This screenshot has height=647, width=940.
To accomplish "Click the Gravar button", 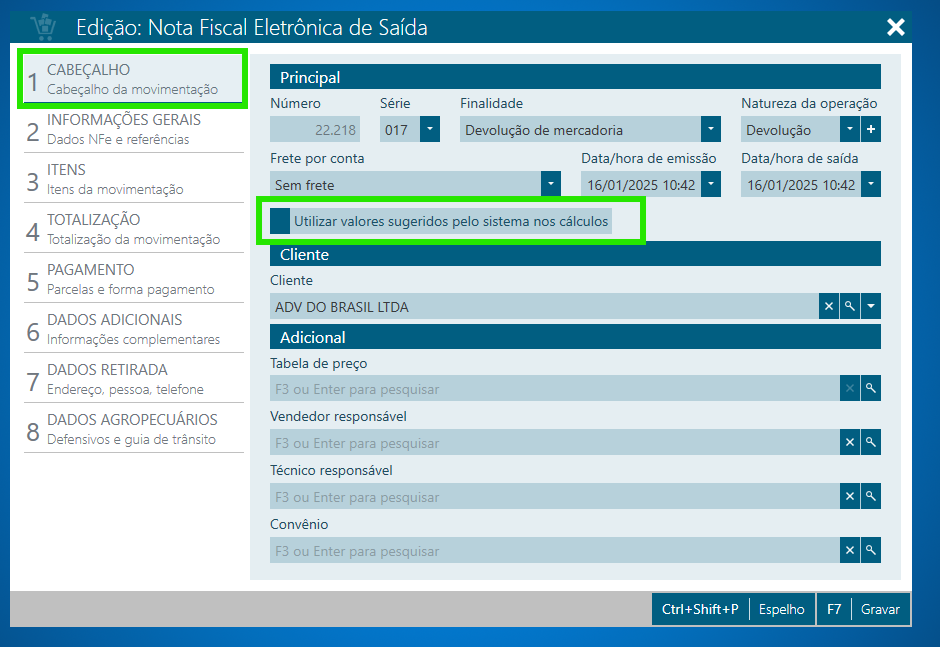I will tap(880, 609).
